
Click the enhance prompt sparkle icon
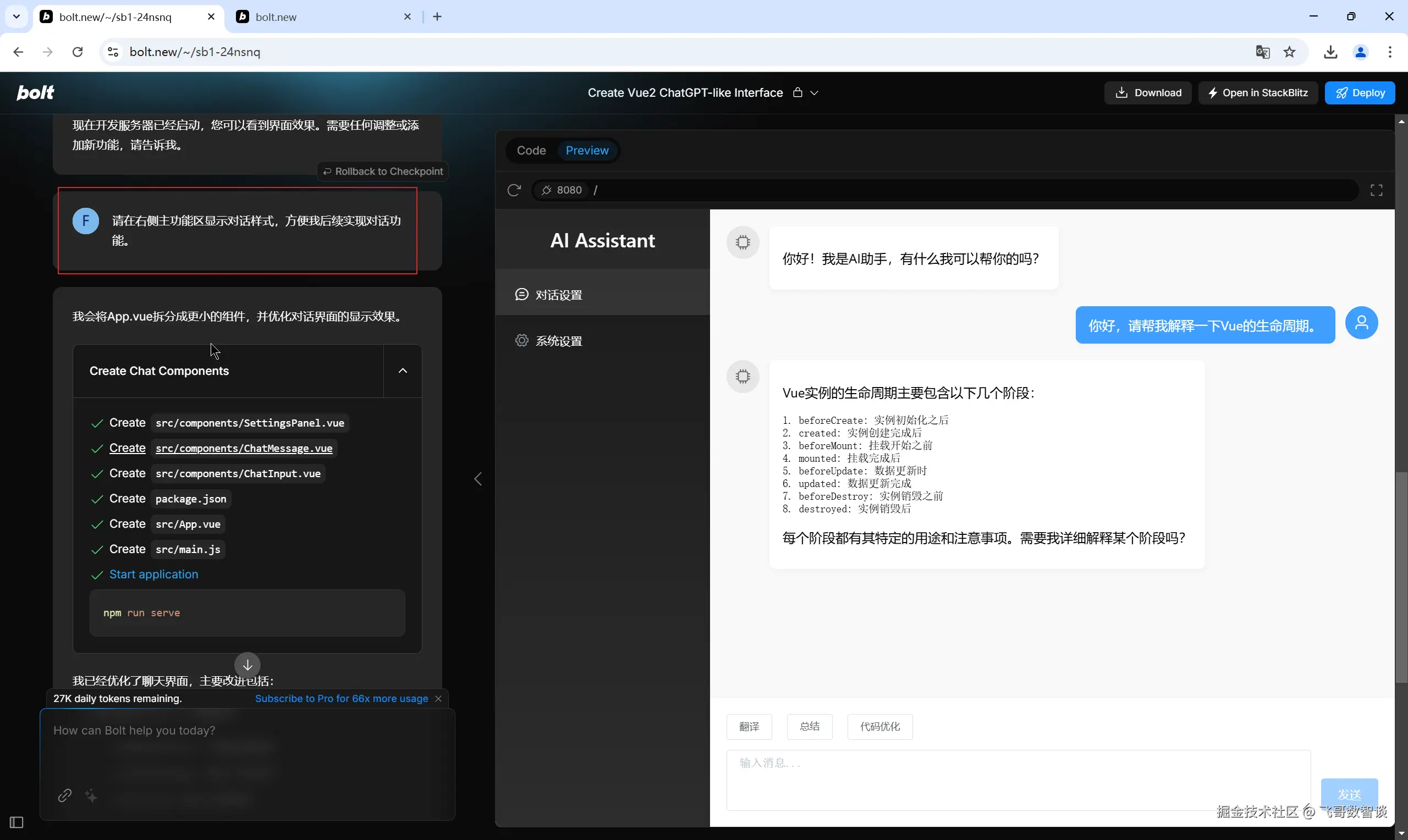[x=91, y=796]
